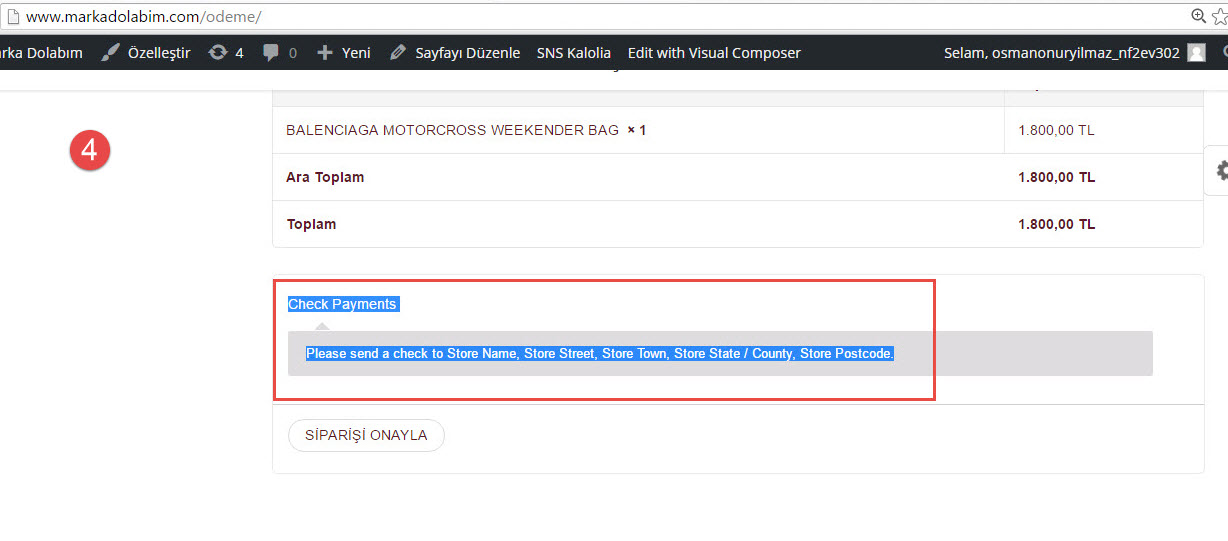The height and width of the screenshot is (541, 1228).
Task: Select Edit with Visual Composer
Action: pos(714,53)
